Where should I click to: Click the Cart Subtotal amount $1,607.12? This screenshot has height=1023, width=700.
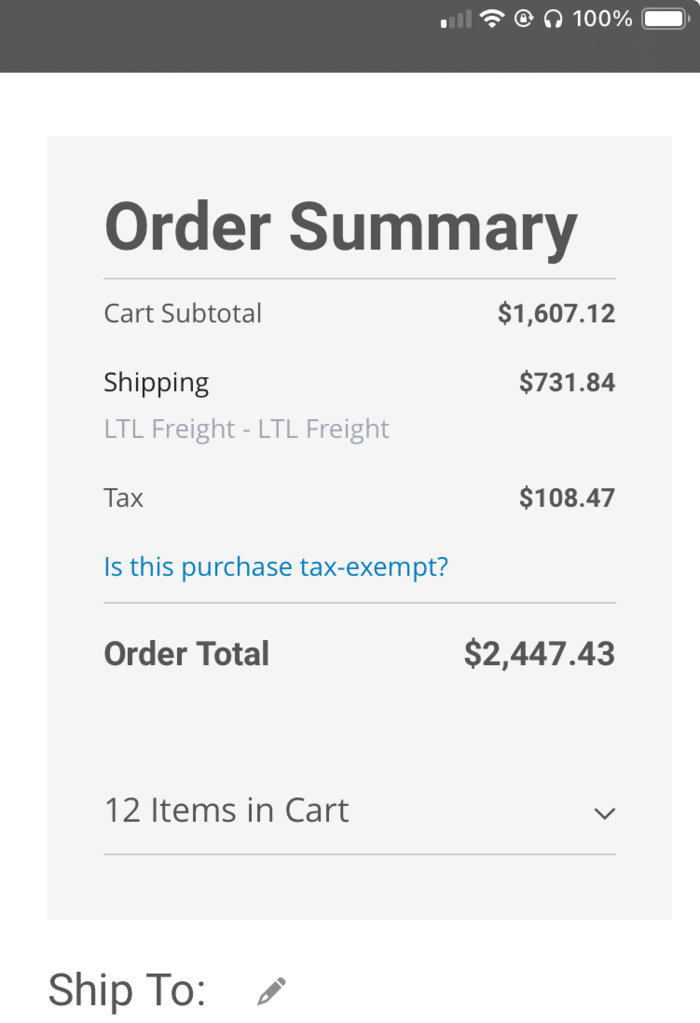click(x=556, y=313)
